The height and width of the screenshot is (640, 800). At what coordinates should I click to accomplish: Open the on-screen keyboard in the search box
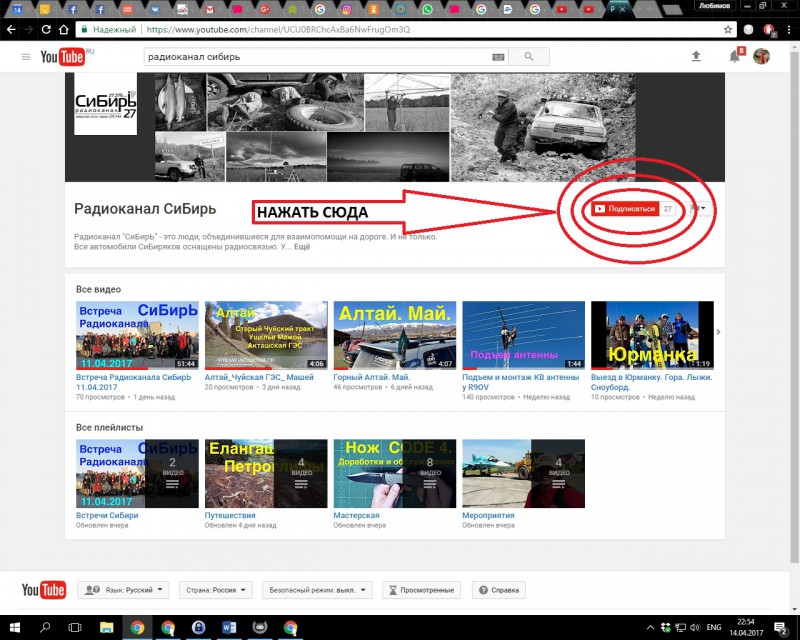pyautogui.click(x=498, y=57)
